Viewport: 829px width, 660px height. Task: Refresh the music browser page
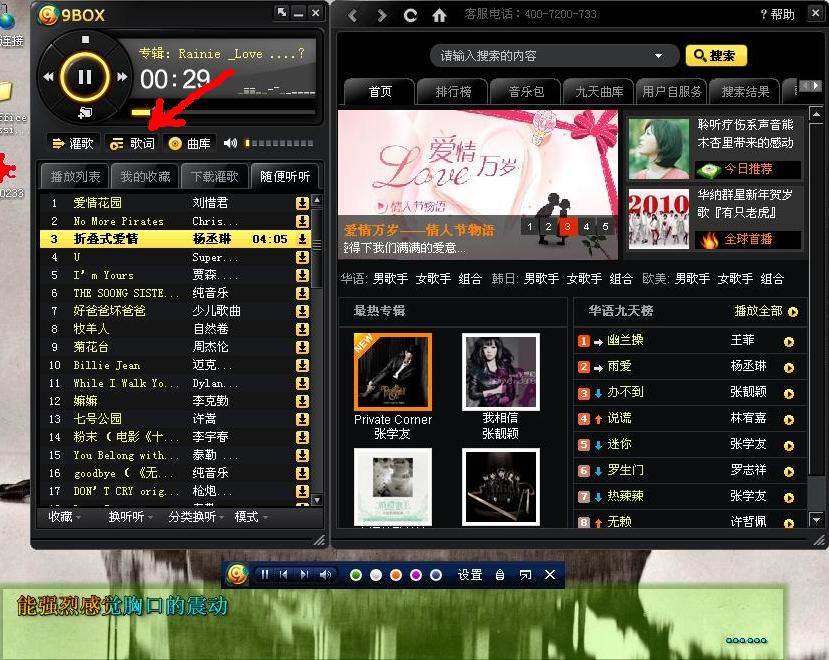point(410,15)
